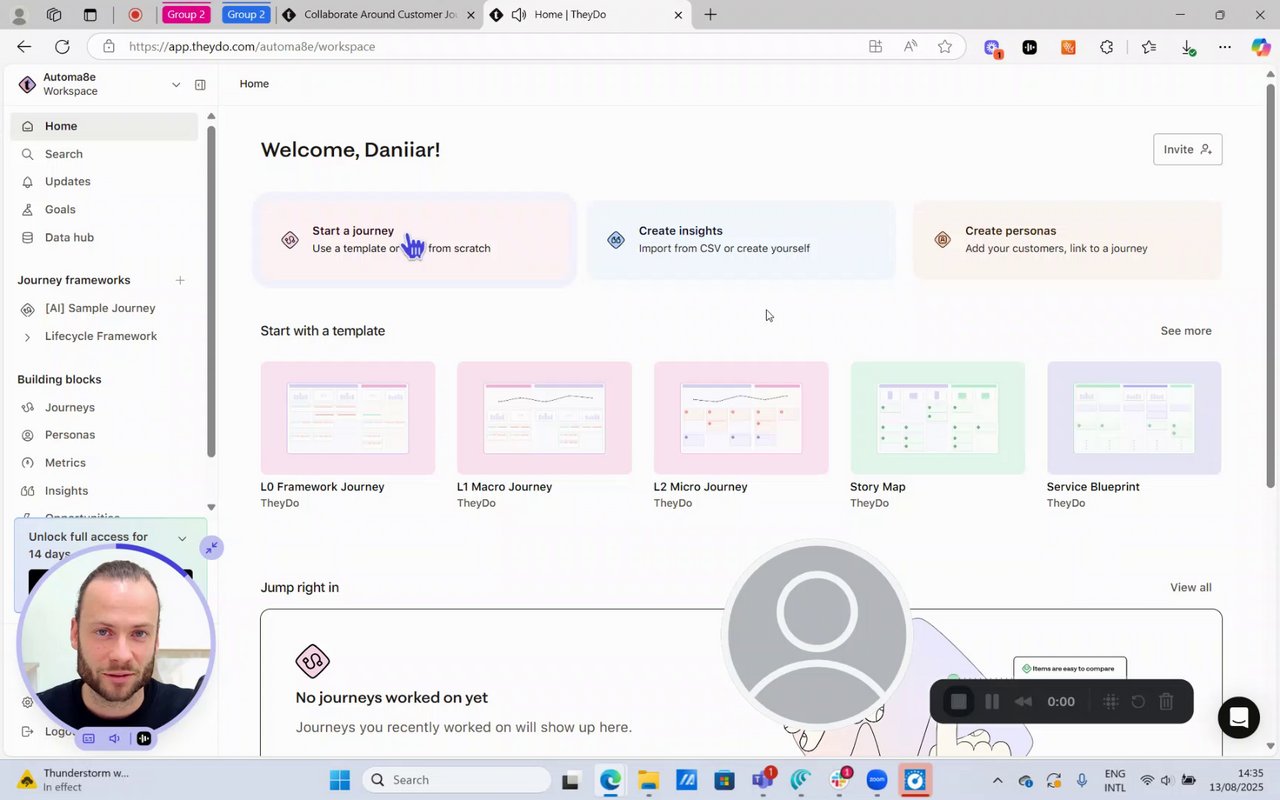Screen dimensions: 1280x800
Task: Select the L0 Framework Journey template thumbnail
Action: point(348,418)
